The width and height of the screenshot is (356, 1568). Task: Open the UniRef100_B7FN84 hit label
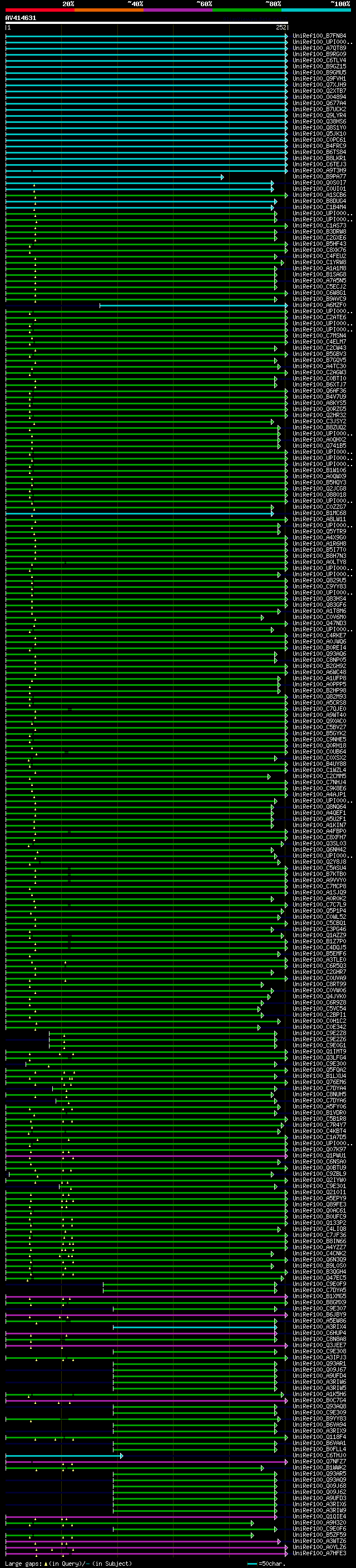[x=319, y=36]
